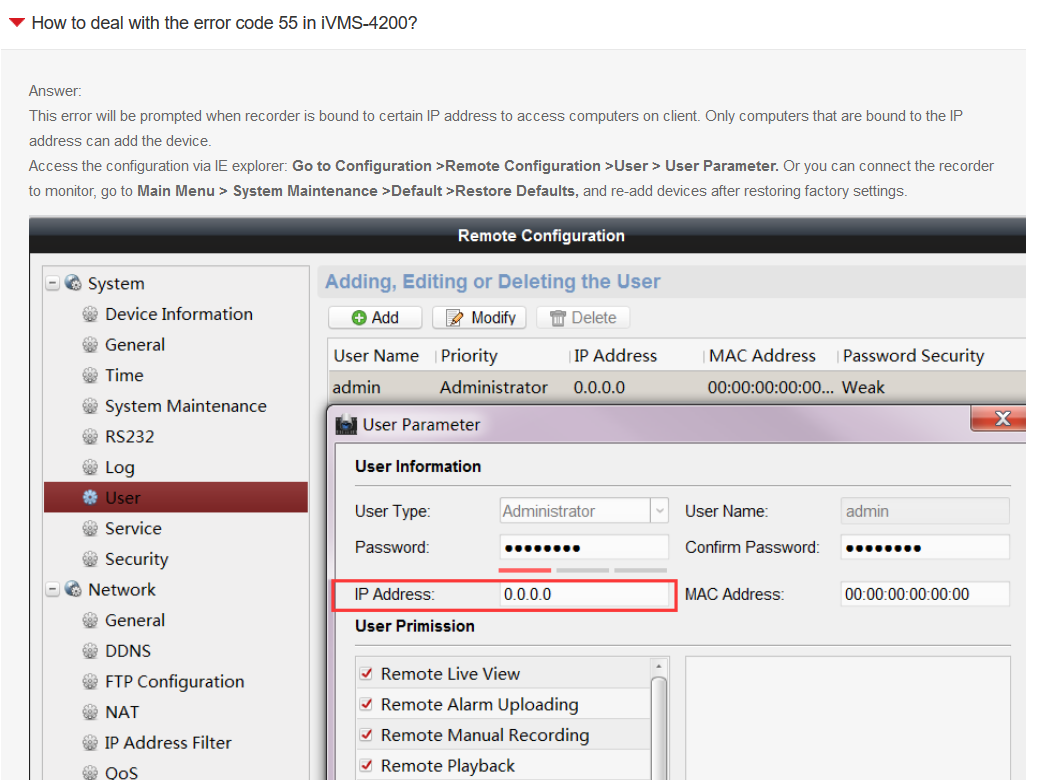The height and width of the screenshot is (780, 1037).
Task: Click the Delete trash can icon
Action: (558, 318)
